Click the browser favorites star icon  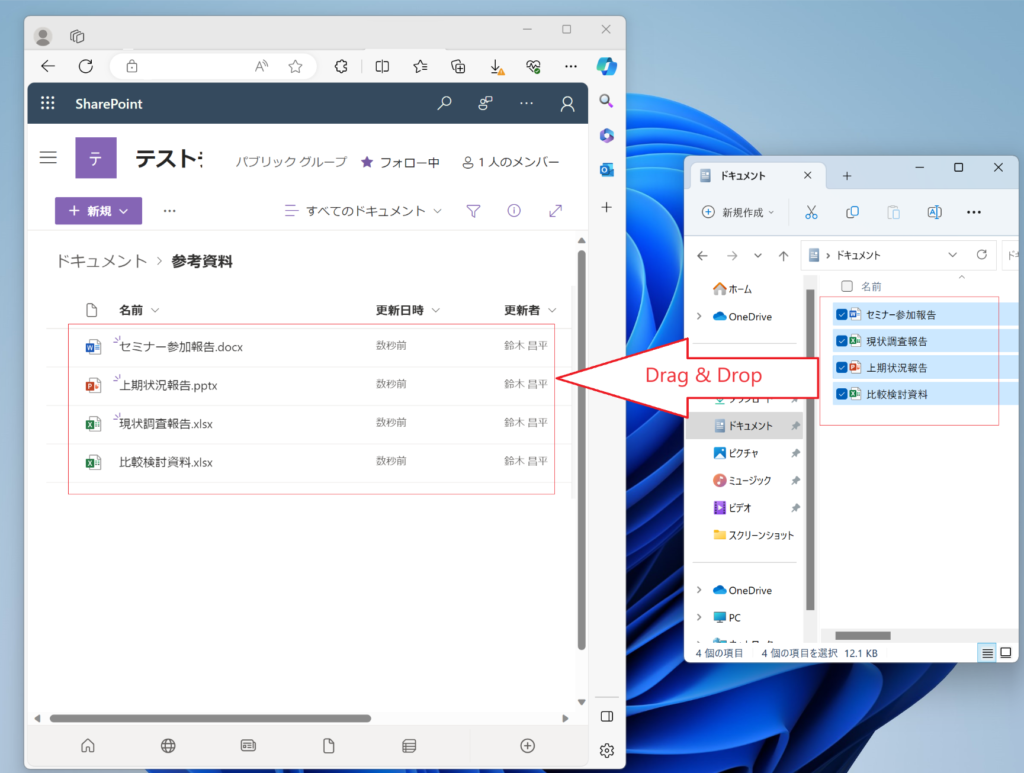[x=295, y=66]
